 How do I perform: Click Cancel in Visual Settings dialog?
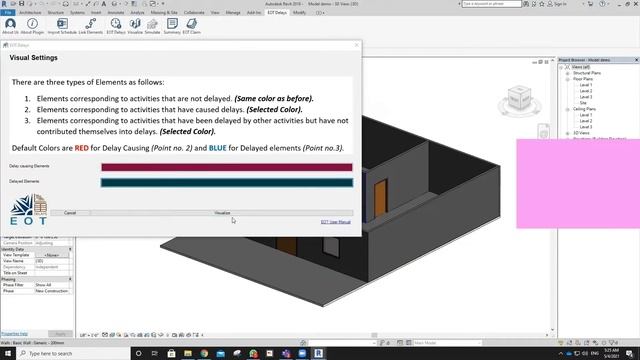(x=70, y=213)
